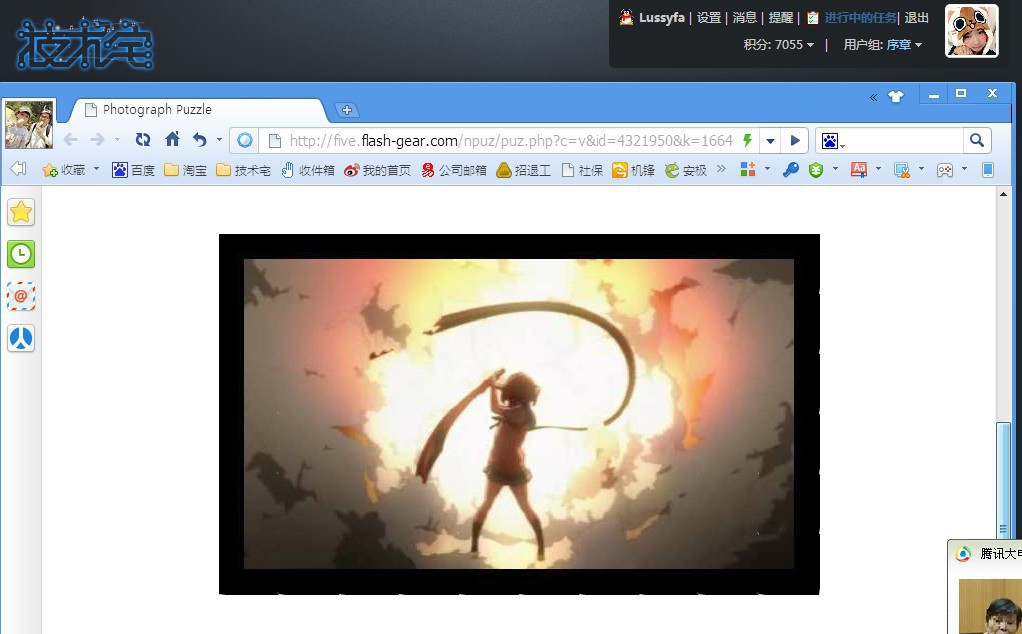The height and width of the screenshot is (634, 1022).
Task: Open the 淘宝 bookmark folder
Action: [186, 171]
